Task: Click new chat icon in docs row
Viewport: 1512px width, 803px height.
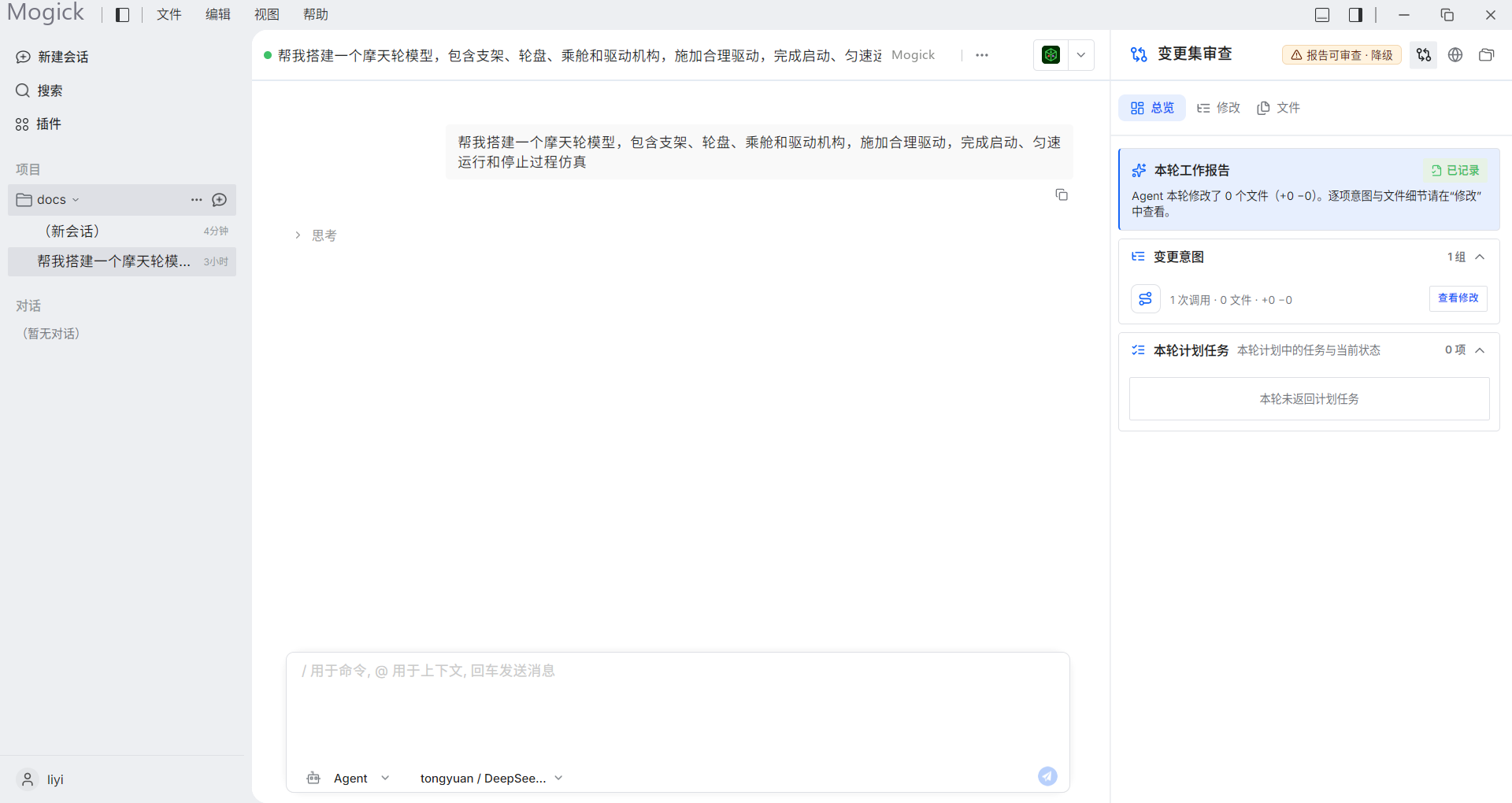Action: click(220, 200)
